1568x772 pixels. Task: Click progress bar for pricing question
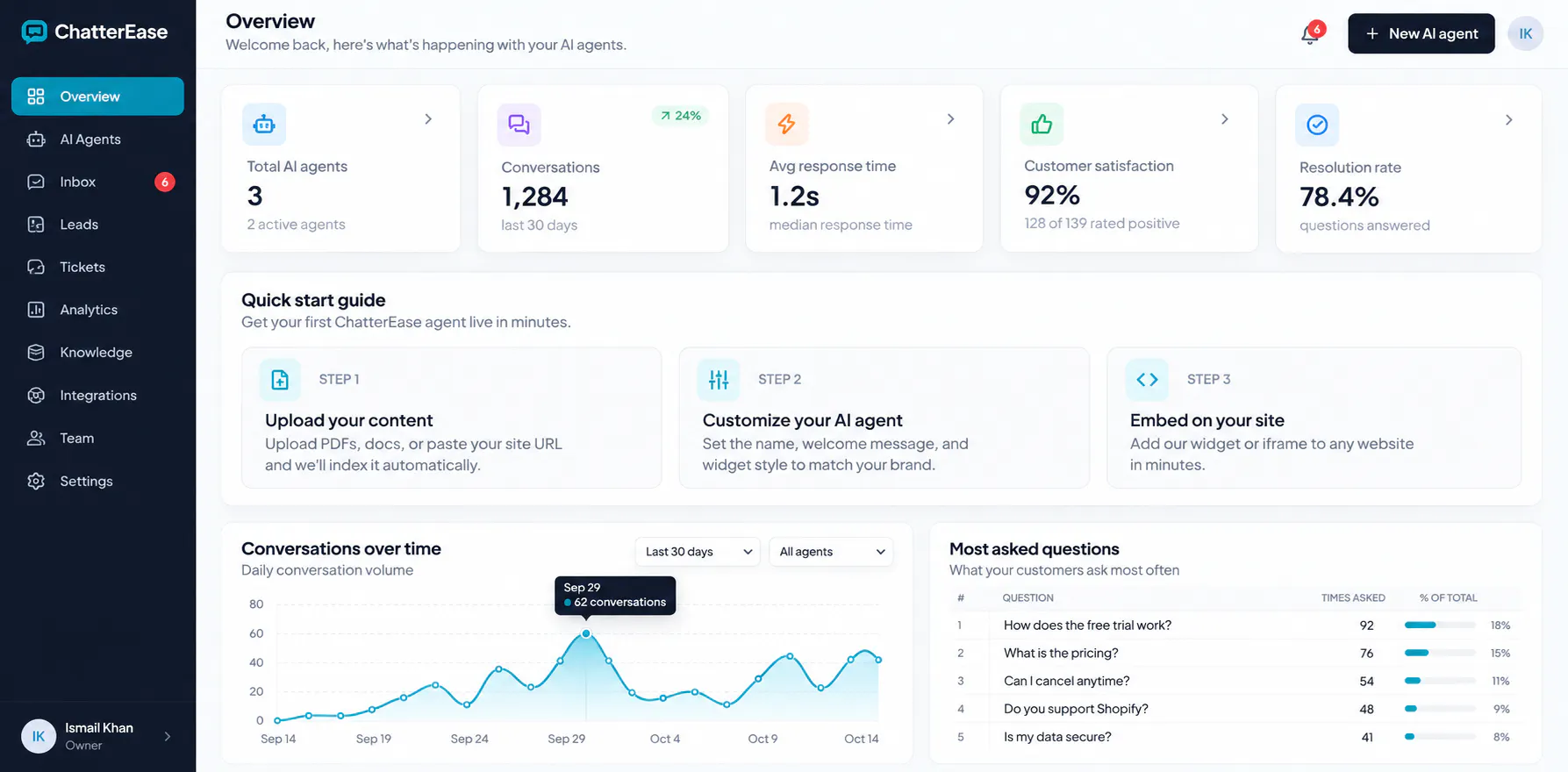(1440, 654)
